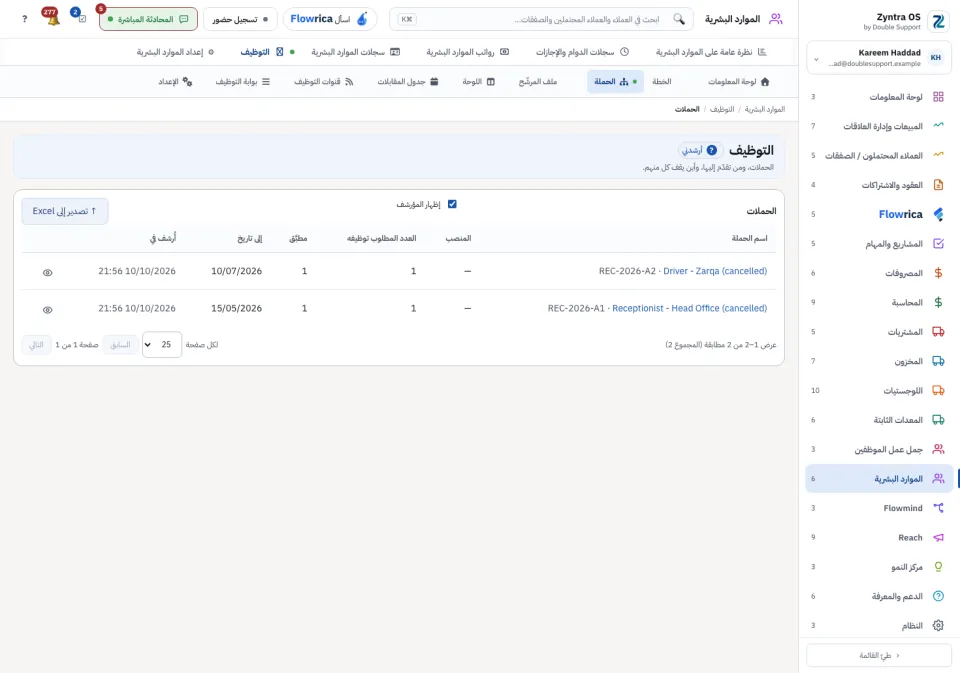Click the المشتريات truck icon
This screenshot has width=960, height=673.
pos(938,332)
